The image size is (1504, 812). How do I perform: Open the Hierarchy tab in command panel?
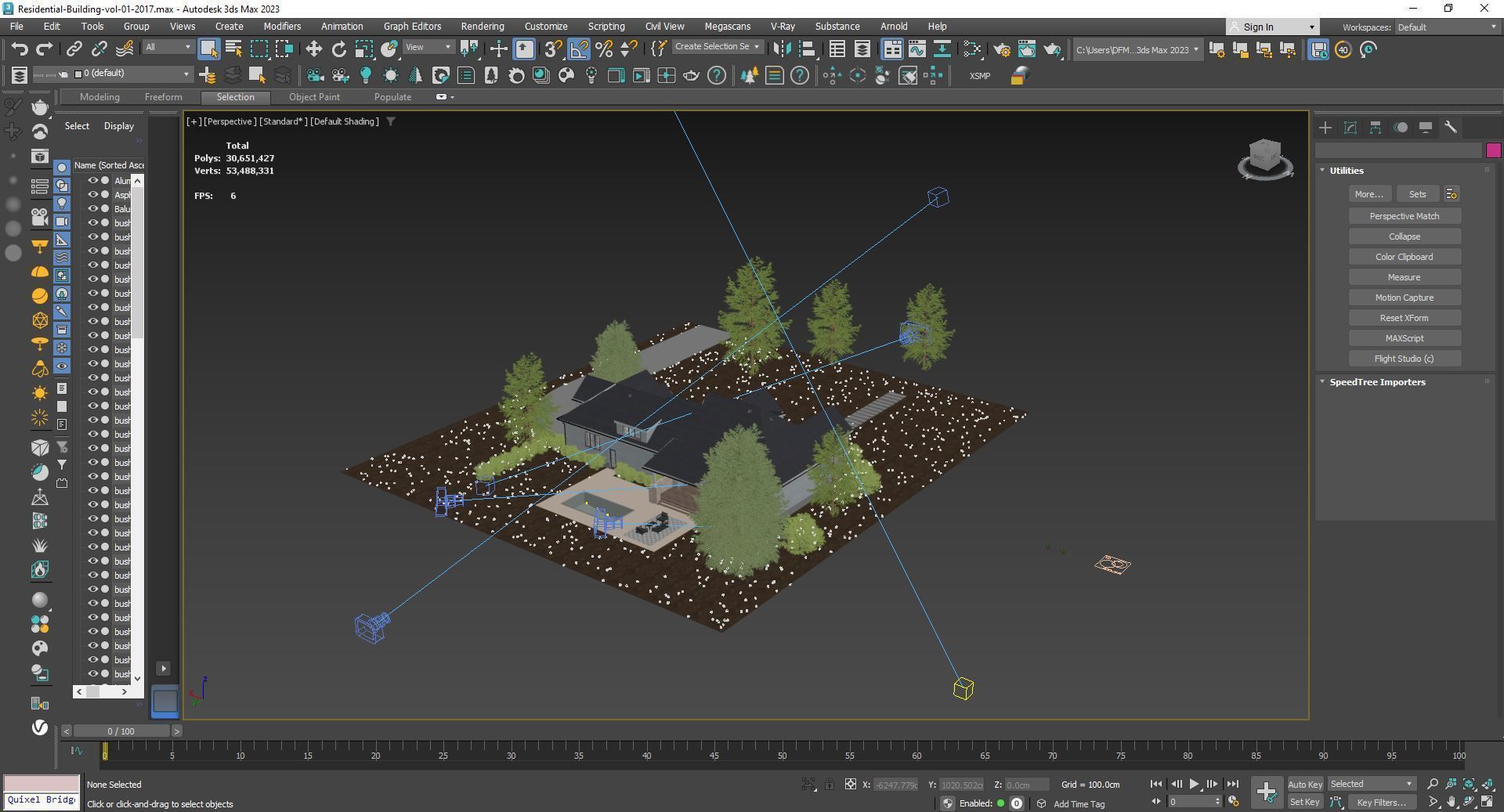coord(1376,128)
